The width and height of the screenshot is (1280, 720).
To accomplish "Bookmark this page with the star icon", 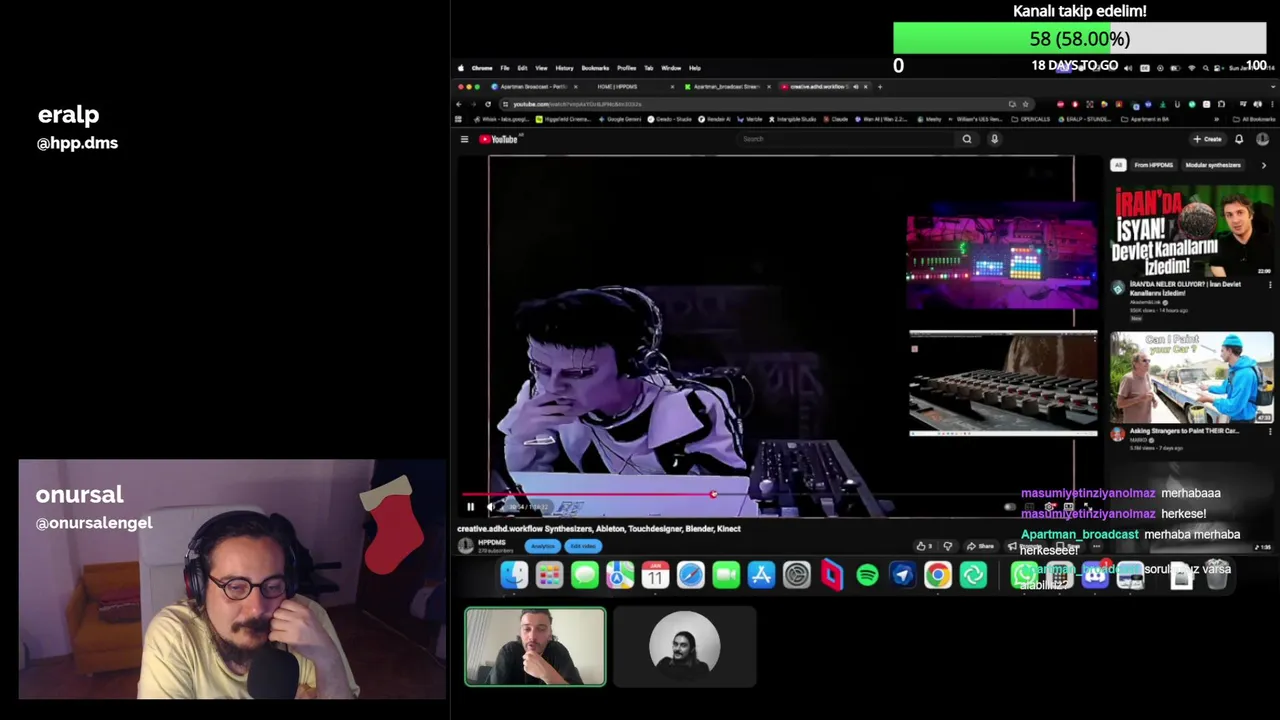I will click(1027, 104).
